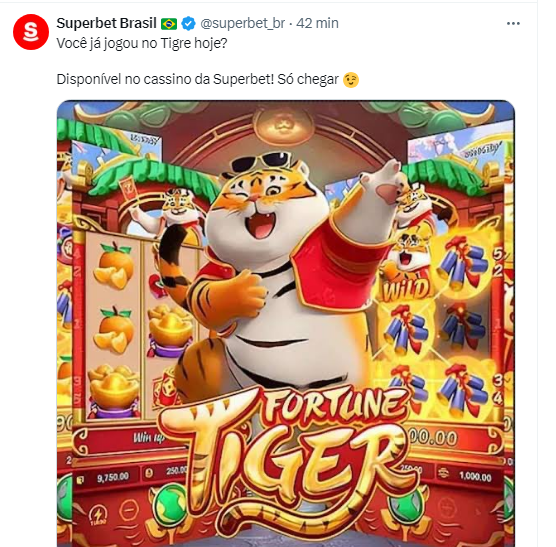
Task: Click the top orange fruit reel symbol
Action: (114, 266)
